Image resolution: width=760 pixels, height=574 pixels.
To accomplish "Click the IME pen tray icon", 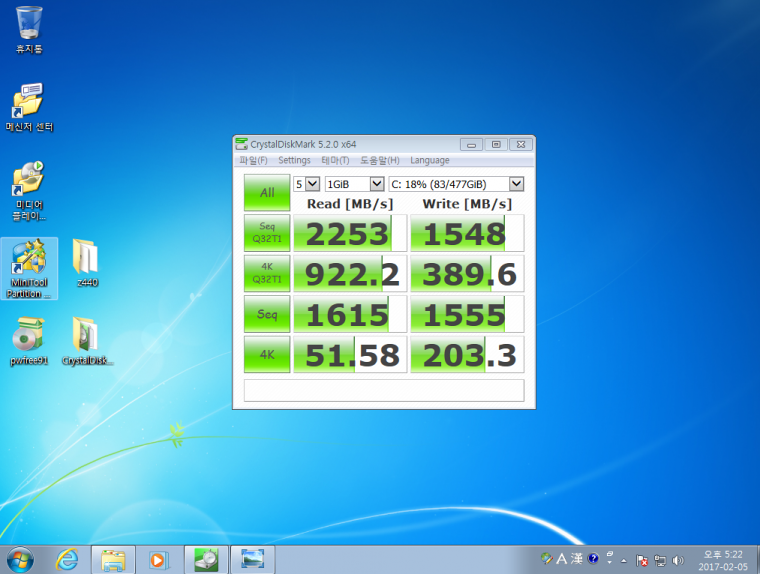I will pos(547,559).
